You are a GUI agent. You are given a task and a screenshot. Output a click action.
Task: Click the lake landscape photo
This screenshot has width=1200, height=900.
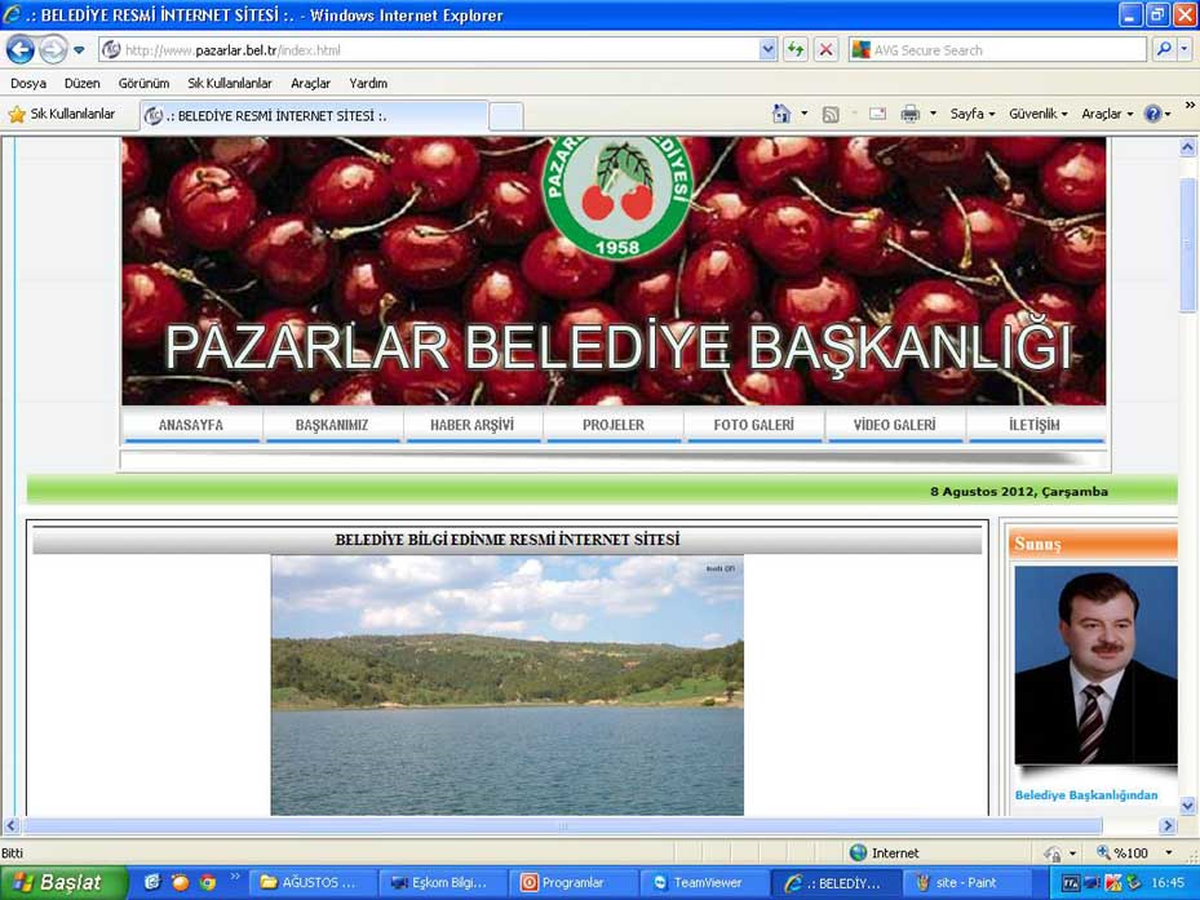click(x=507, y=685)
